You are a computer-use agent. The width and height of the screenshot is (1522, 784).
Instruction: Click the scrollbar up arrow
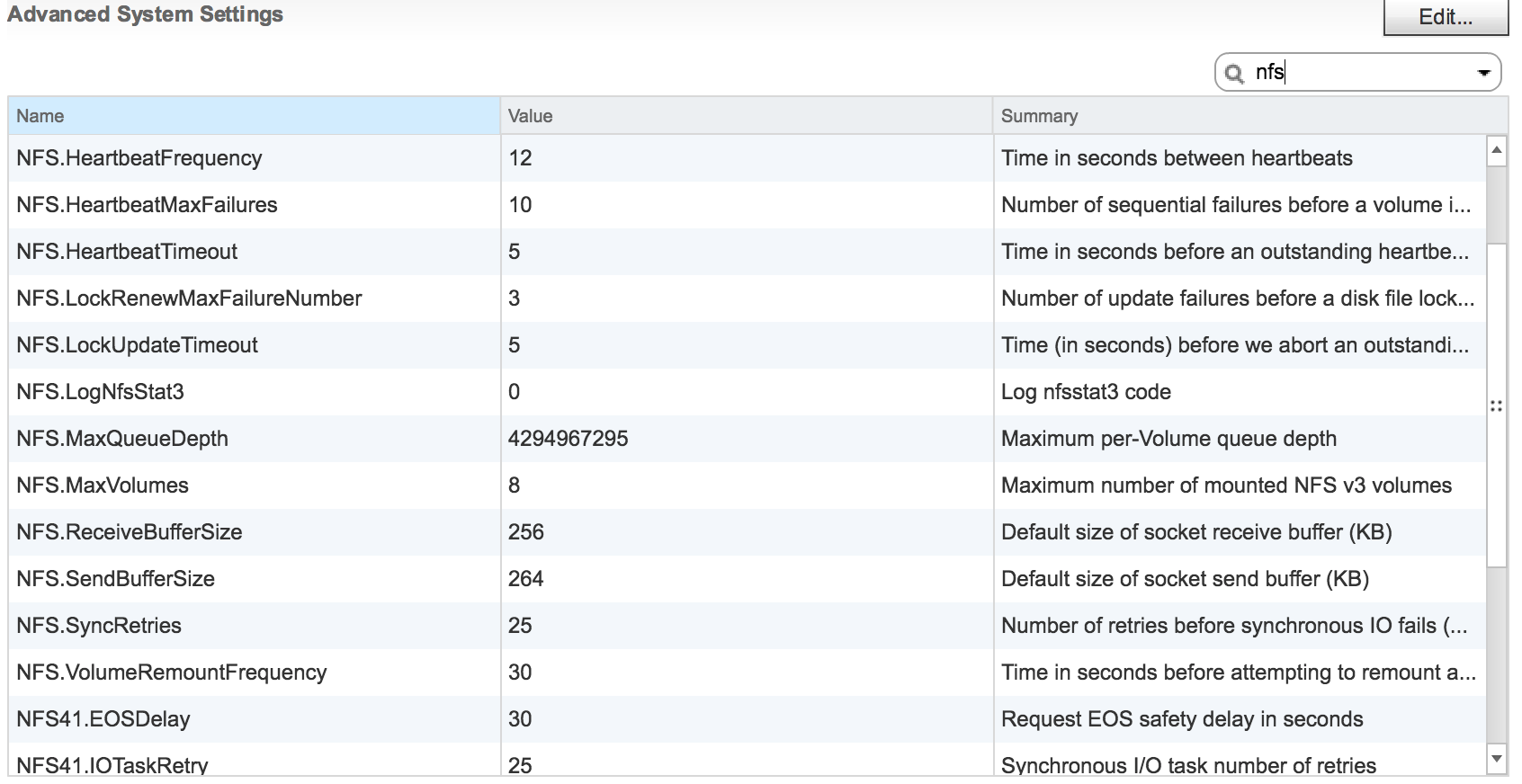click(1497, 149)
